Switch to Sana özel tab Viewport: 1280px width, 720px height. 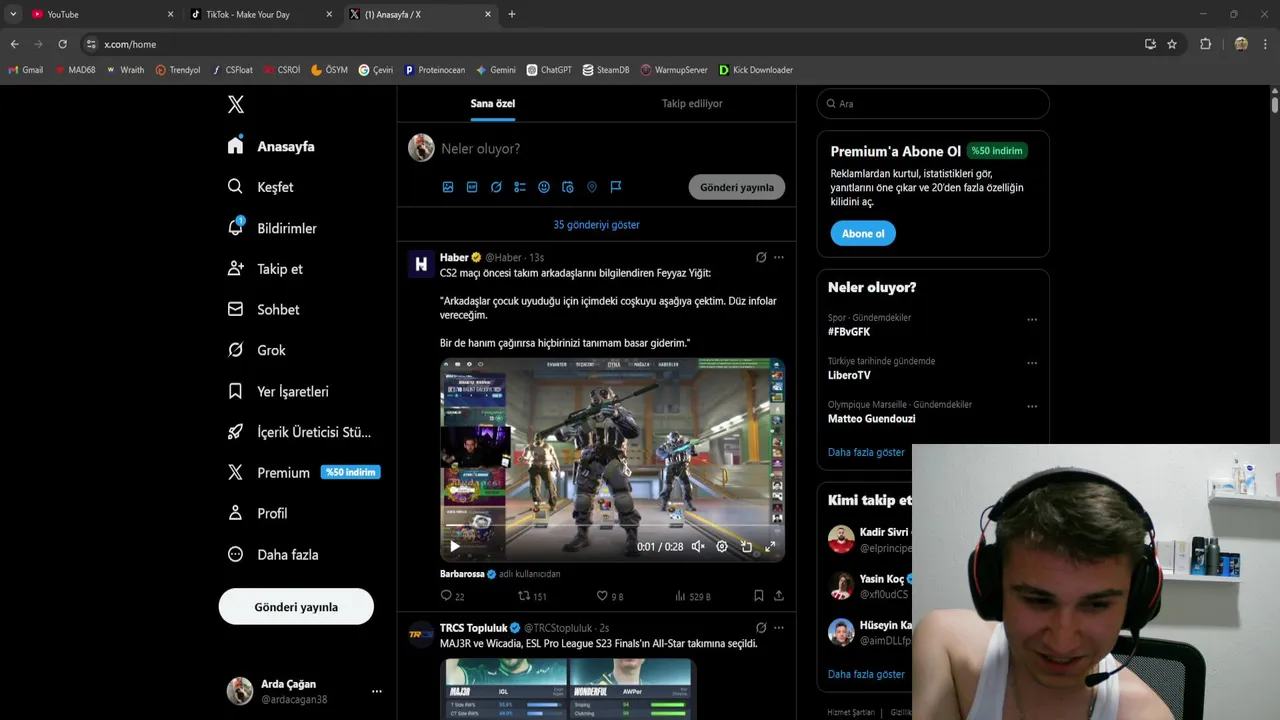click(493, 103)
